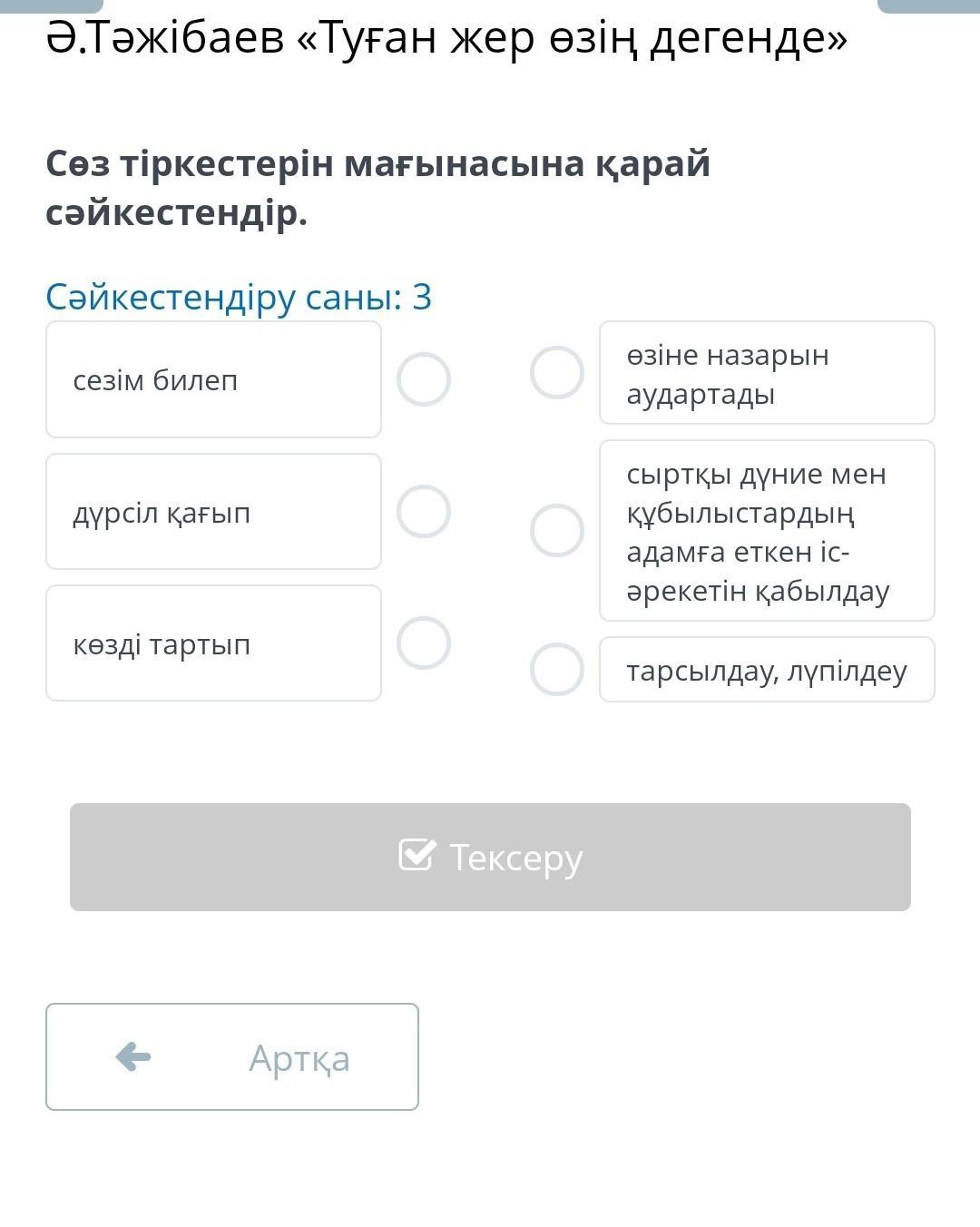The height and width of the screenshot is (1227, 980).
Task: Click the дүрсіл қағып card
Action: coord(213,512)
